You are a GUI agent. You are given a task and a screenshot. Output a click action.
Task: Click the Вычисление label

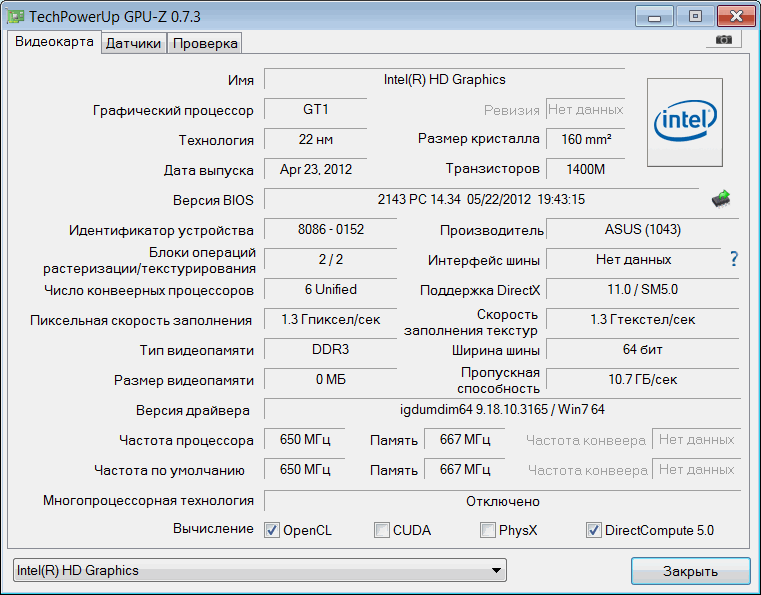[213, 529]
